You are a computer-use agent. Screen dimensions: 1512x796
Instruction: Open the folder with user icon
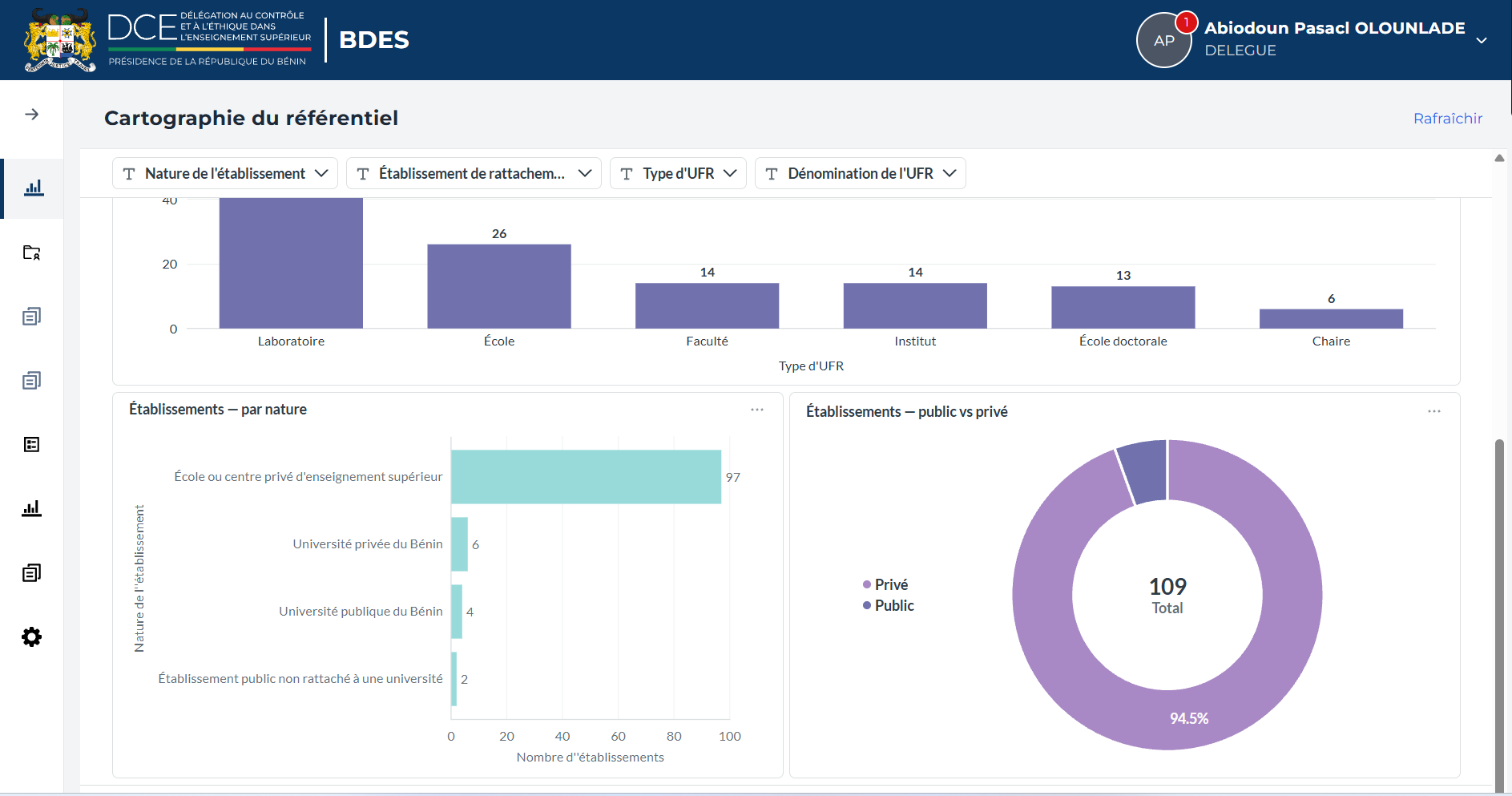[x=31, y=253]
